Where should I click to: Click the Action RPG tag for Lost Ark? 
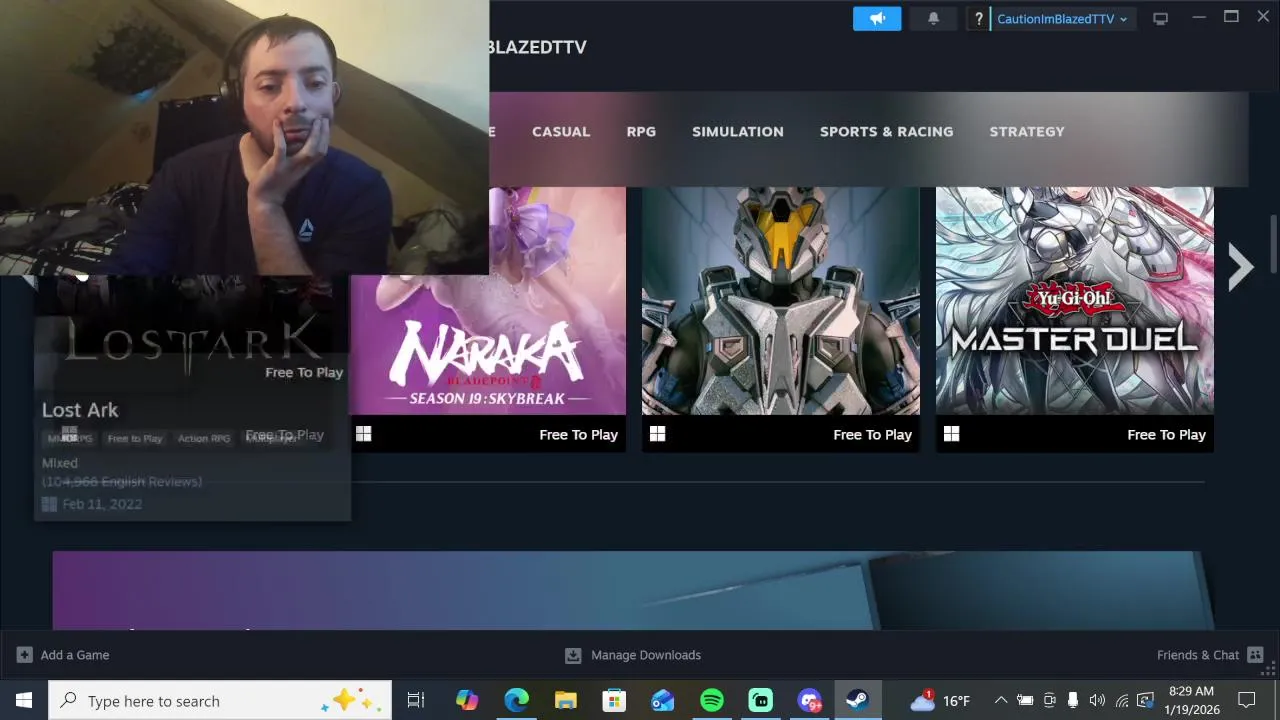[204, 438]
